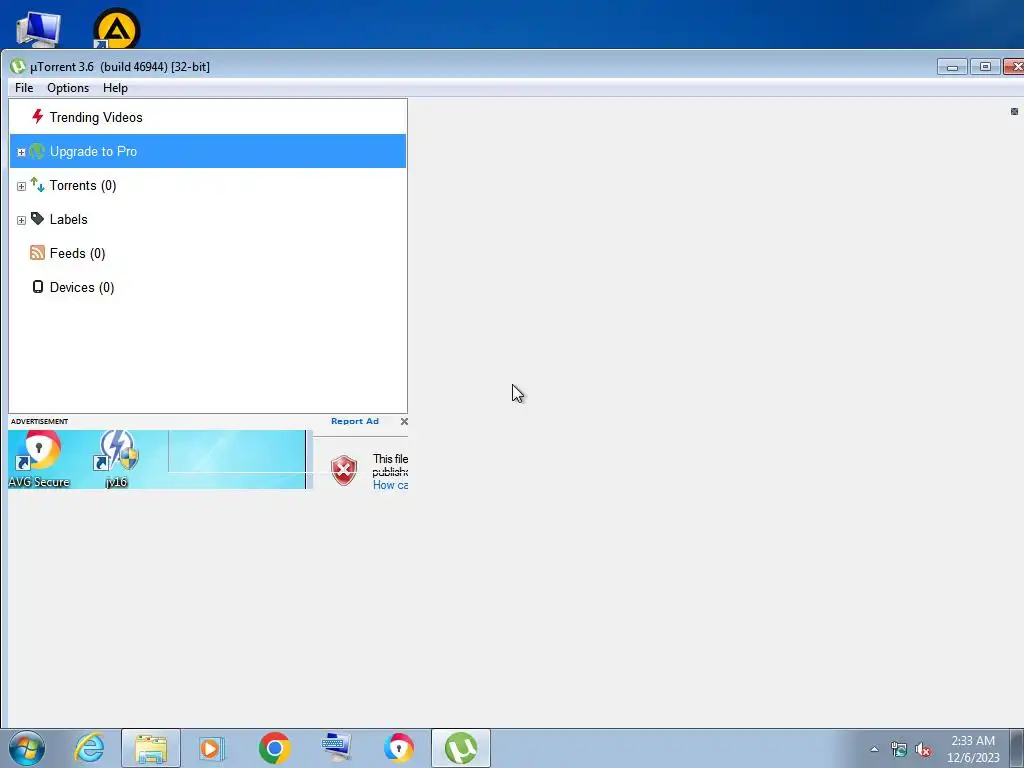Click the Torrents up-down arrows icon

[37, 185]
